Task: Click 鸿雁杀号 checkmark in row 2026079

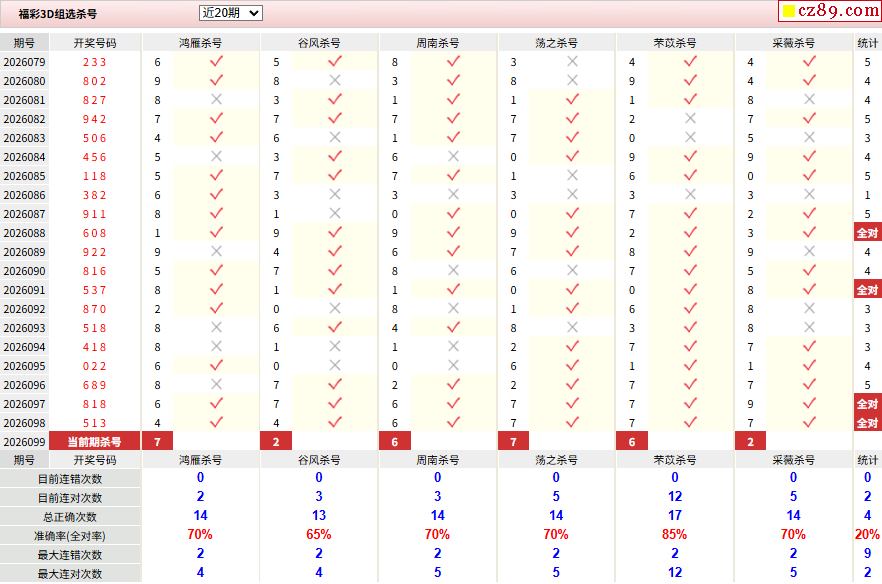Action: tap(216, 62)
